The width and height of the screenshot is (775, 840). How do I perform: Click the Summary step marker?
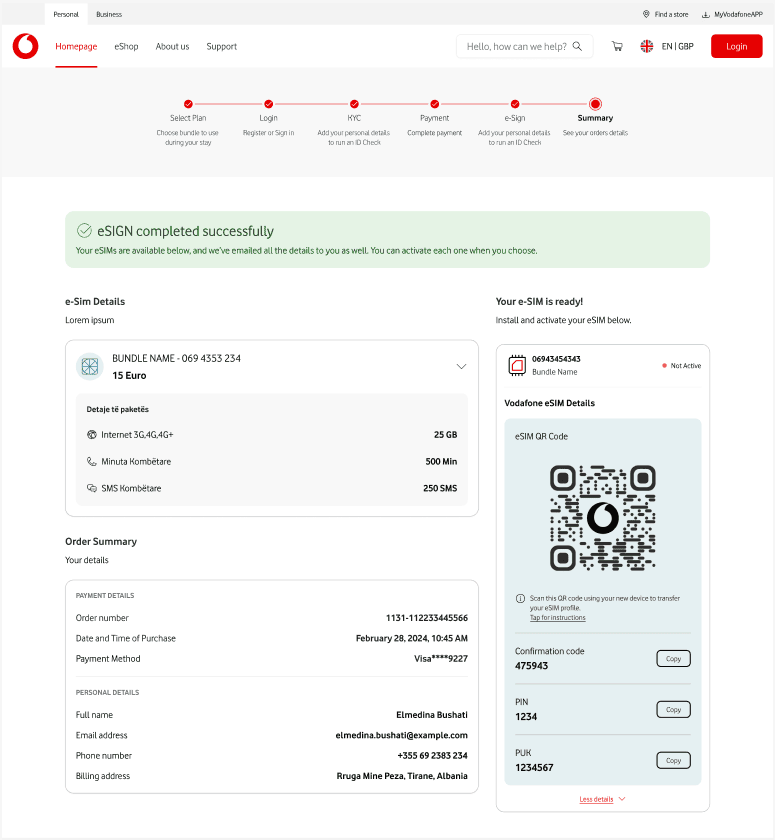[x=595, y=104]
